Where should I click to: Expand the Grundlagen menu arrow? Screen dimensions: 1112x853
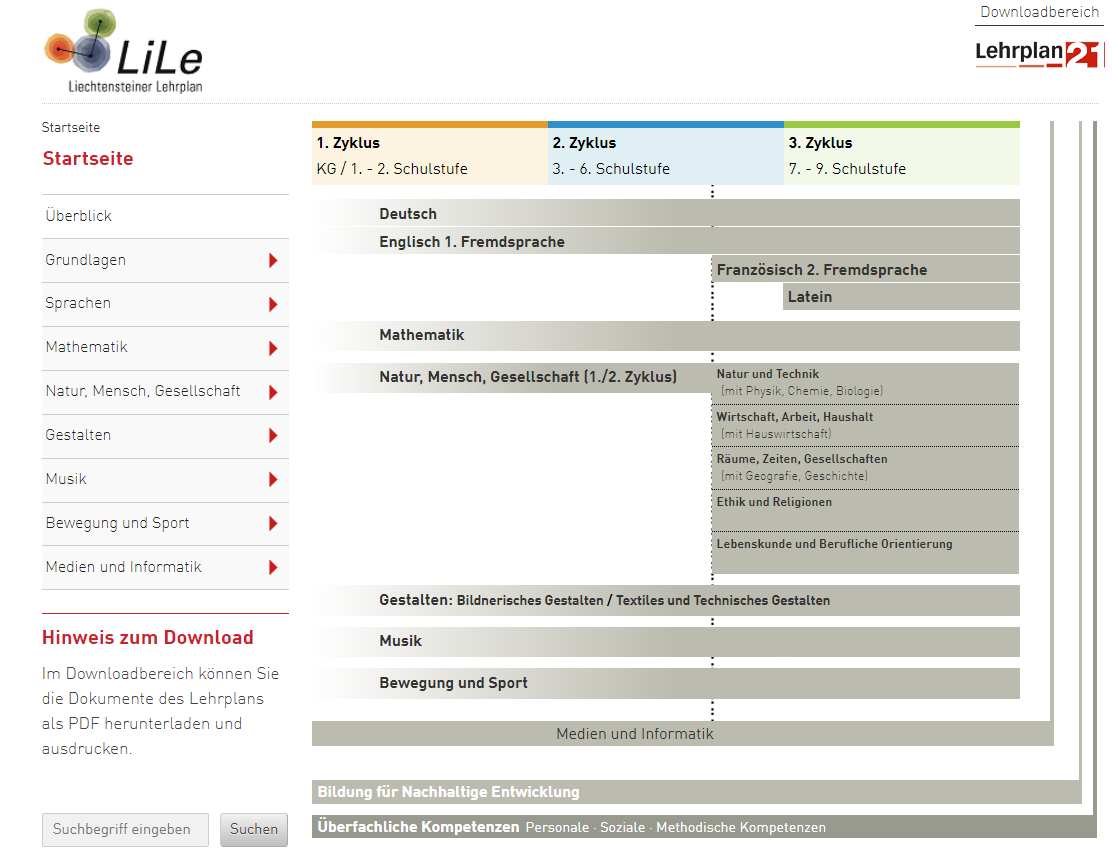273,261
